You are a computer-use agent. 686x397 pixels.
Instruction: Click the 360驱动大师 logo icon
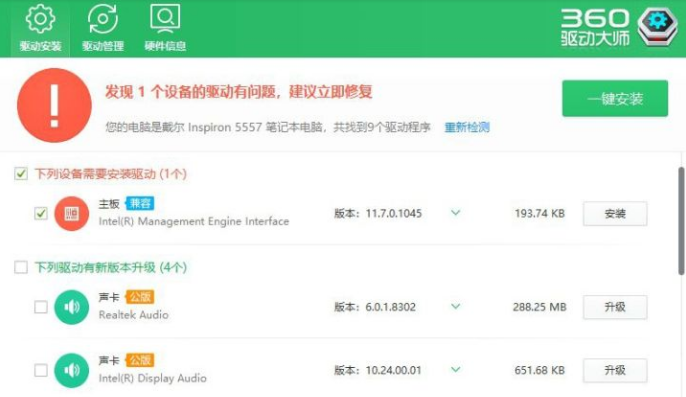[657, 27]
